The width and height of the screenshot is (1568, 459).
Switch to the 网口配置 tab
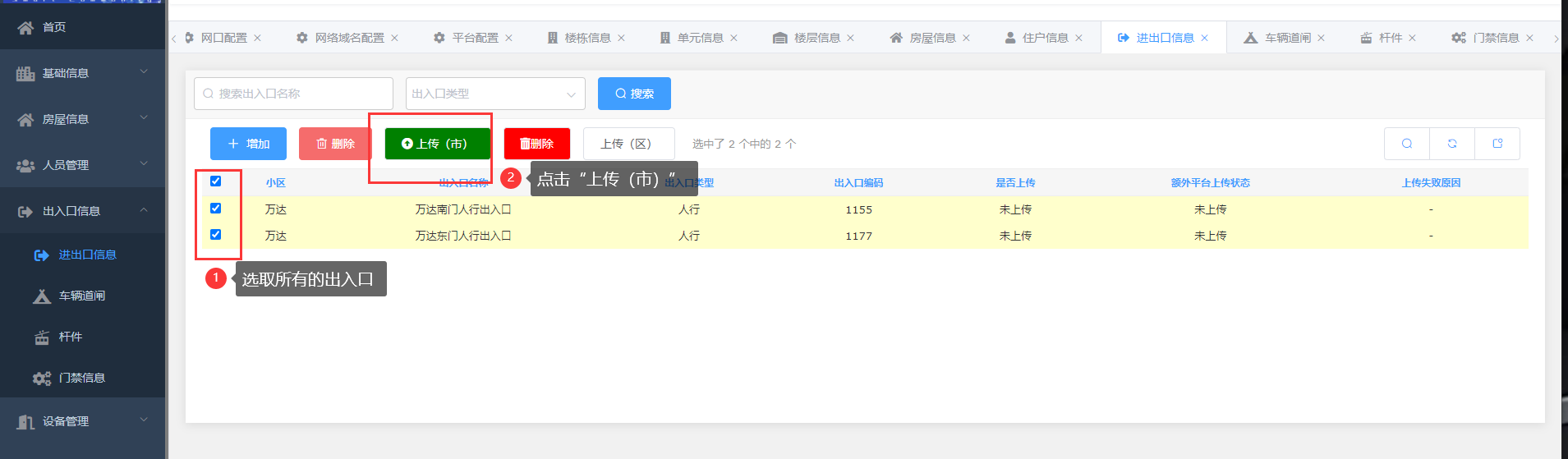tap(223, 38)
